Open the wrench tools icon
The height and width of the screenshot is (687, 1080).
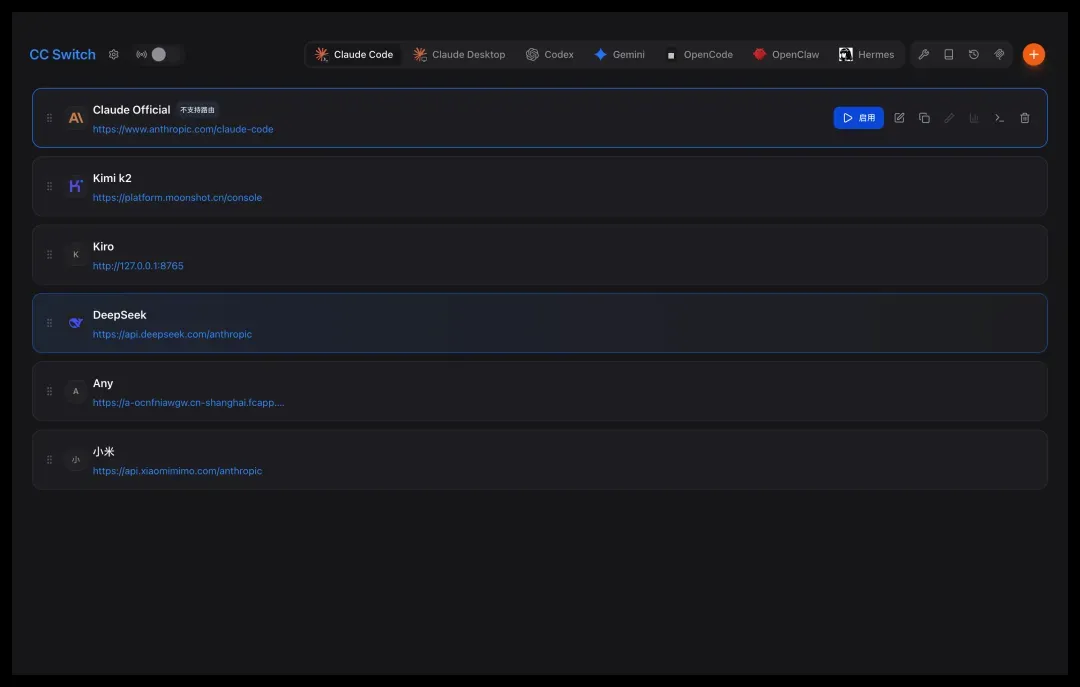[924, 54]
